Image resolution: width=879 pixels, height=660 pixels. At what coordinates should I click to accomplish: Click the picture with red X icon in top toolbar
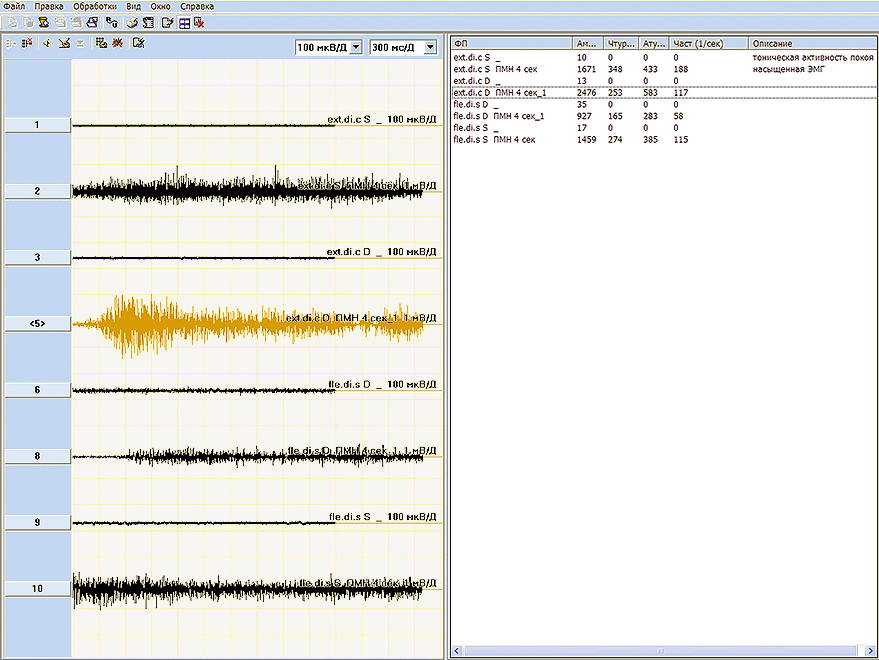coord(199,23)
